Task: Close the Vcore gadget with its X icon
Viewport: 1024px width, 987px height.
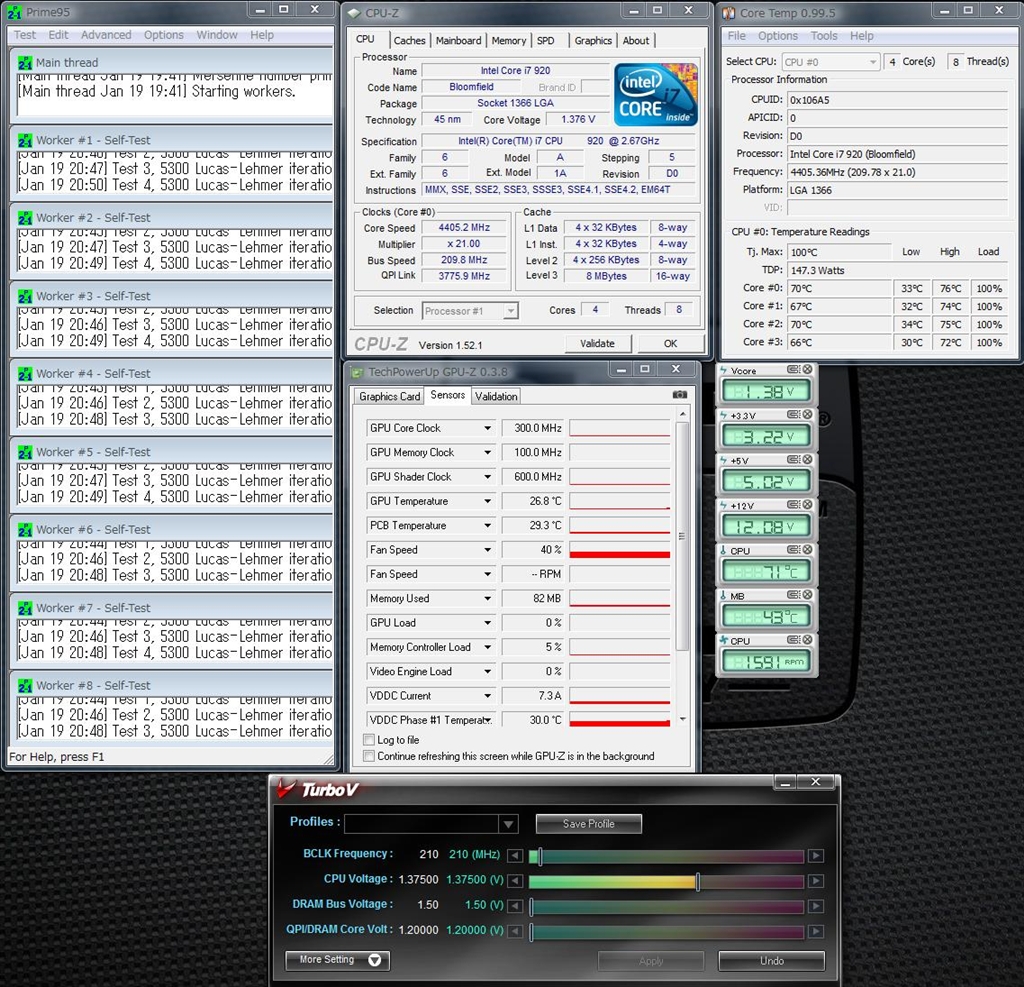Action: click(x=807, y=370)
